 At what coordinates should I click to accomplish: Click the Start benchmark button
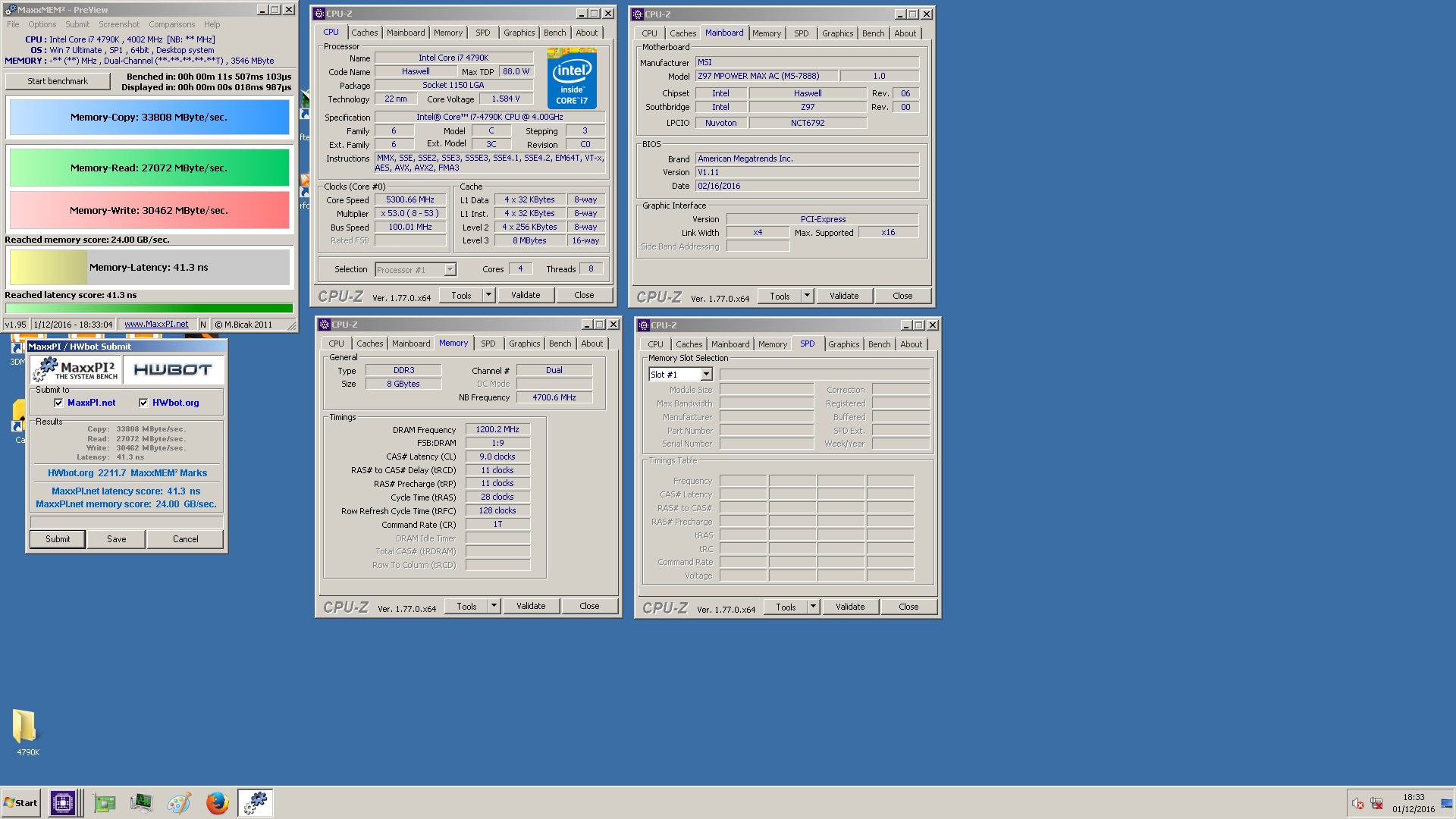[58, 81]
